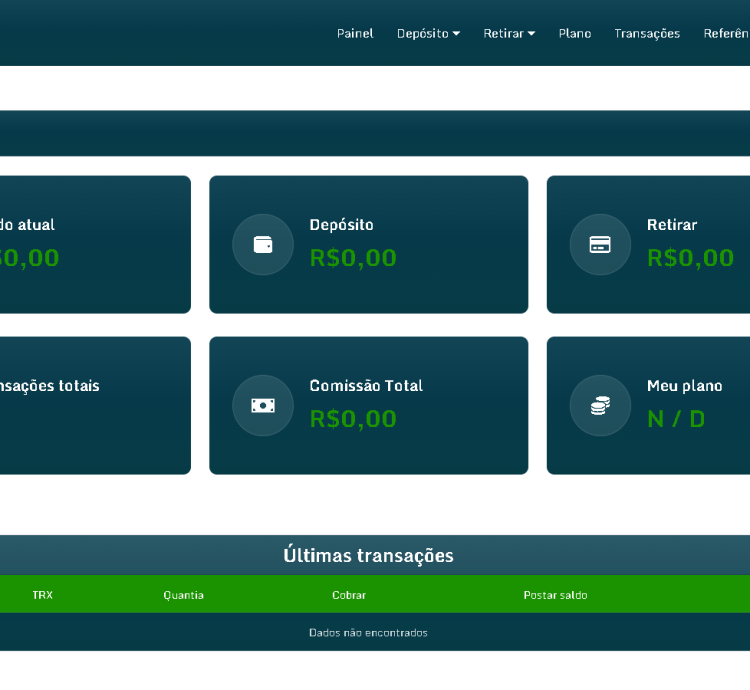Click the Últimas transações heading
Screen dimensions: 750x690
click(368, 556)
